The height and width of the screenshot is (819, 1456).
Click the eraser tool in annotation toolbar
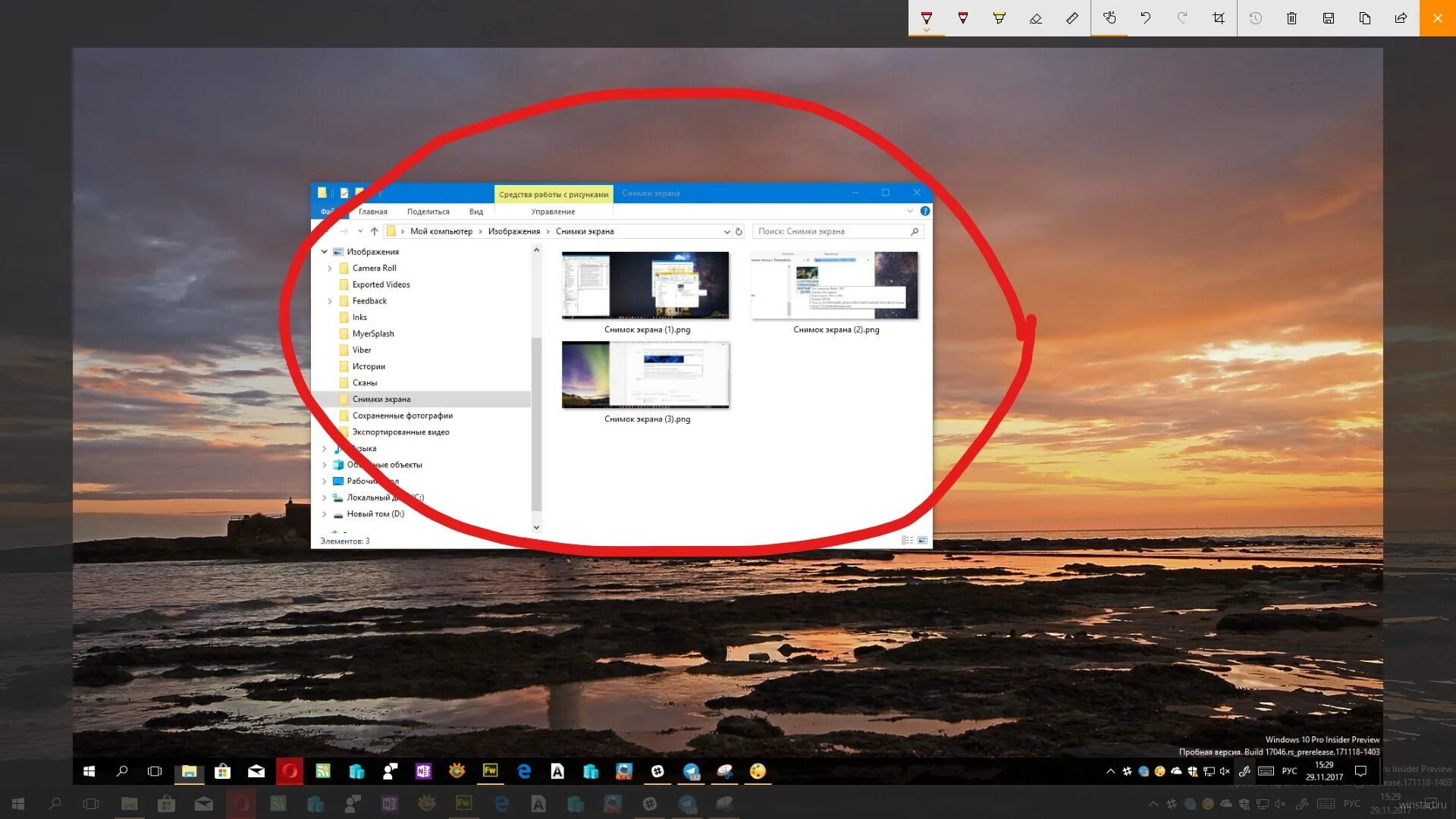click(x=1035, y=18)
